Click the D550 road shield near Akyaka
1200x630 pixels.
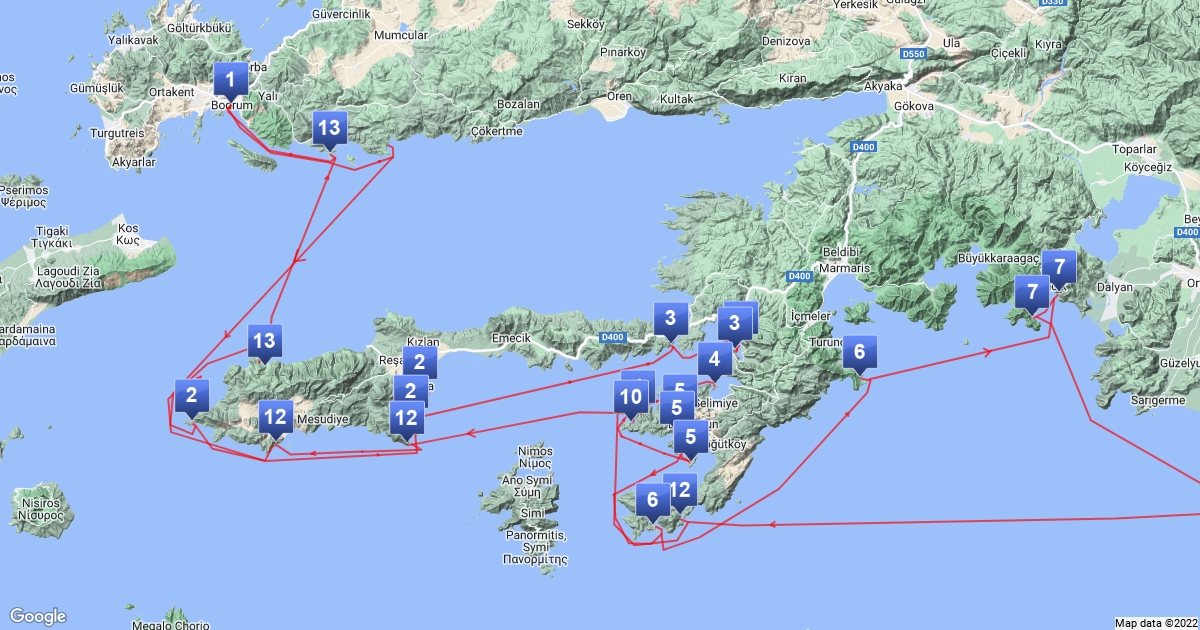point(911,52)
